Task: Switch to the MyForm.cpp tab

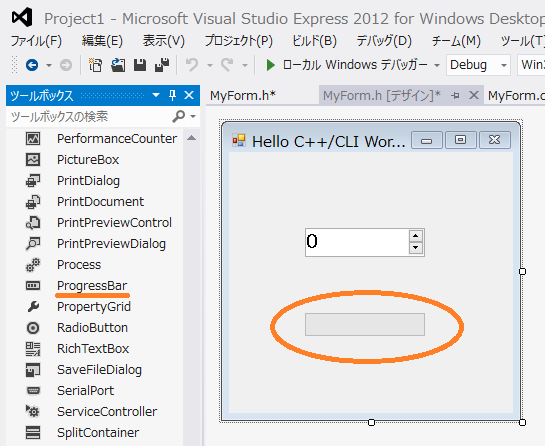Action: coord(516,95)
